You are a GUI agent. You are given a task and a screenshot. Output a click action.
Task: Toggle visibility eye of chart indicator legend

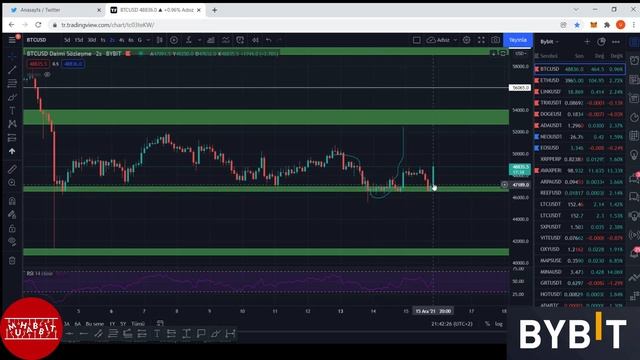(47, 75)
